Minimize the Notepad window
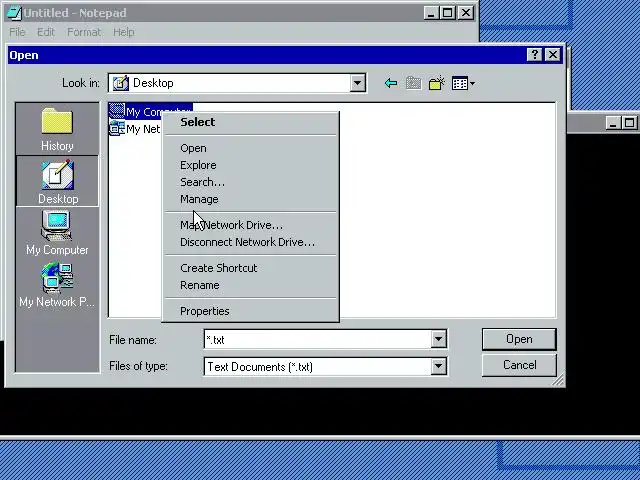Image resolution: width=640 pixels, height=480 pixels. pos(431,13)
